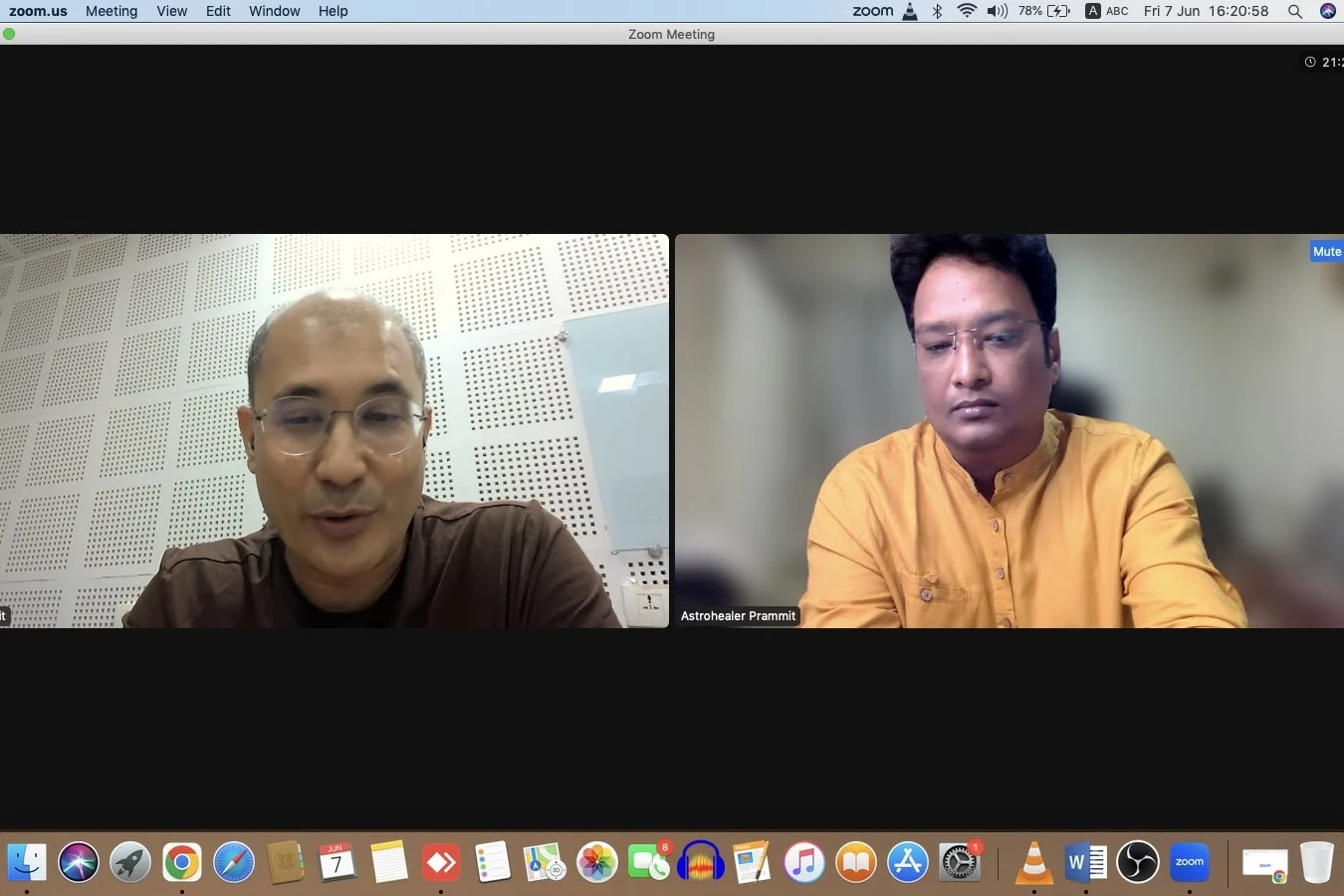Mute Astrohealer Prammit with the Mute button

(x=1326, y=251)
